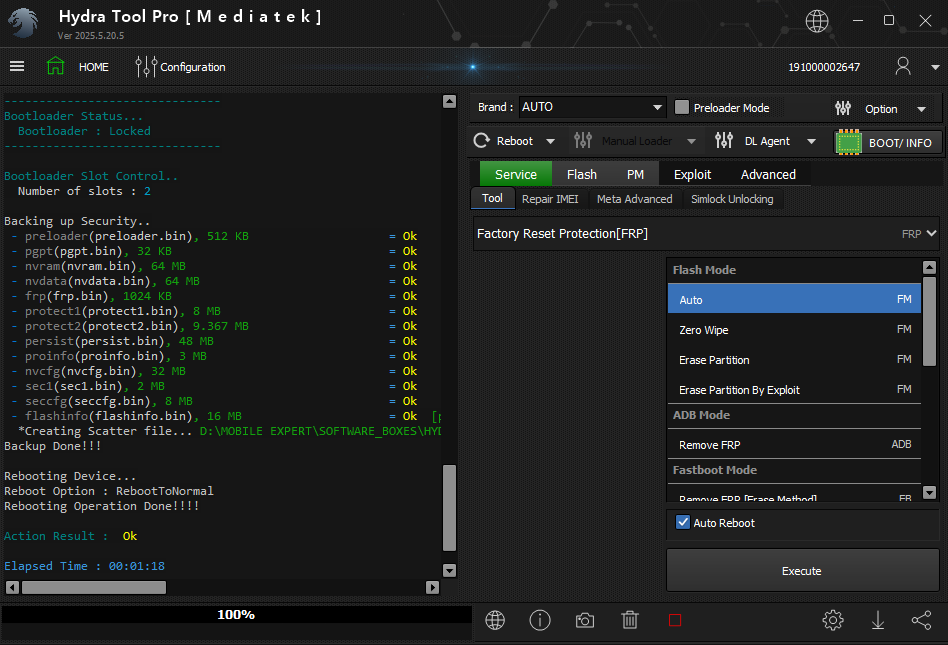Click the log scroll-up arrow

(x=449, y=101)
